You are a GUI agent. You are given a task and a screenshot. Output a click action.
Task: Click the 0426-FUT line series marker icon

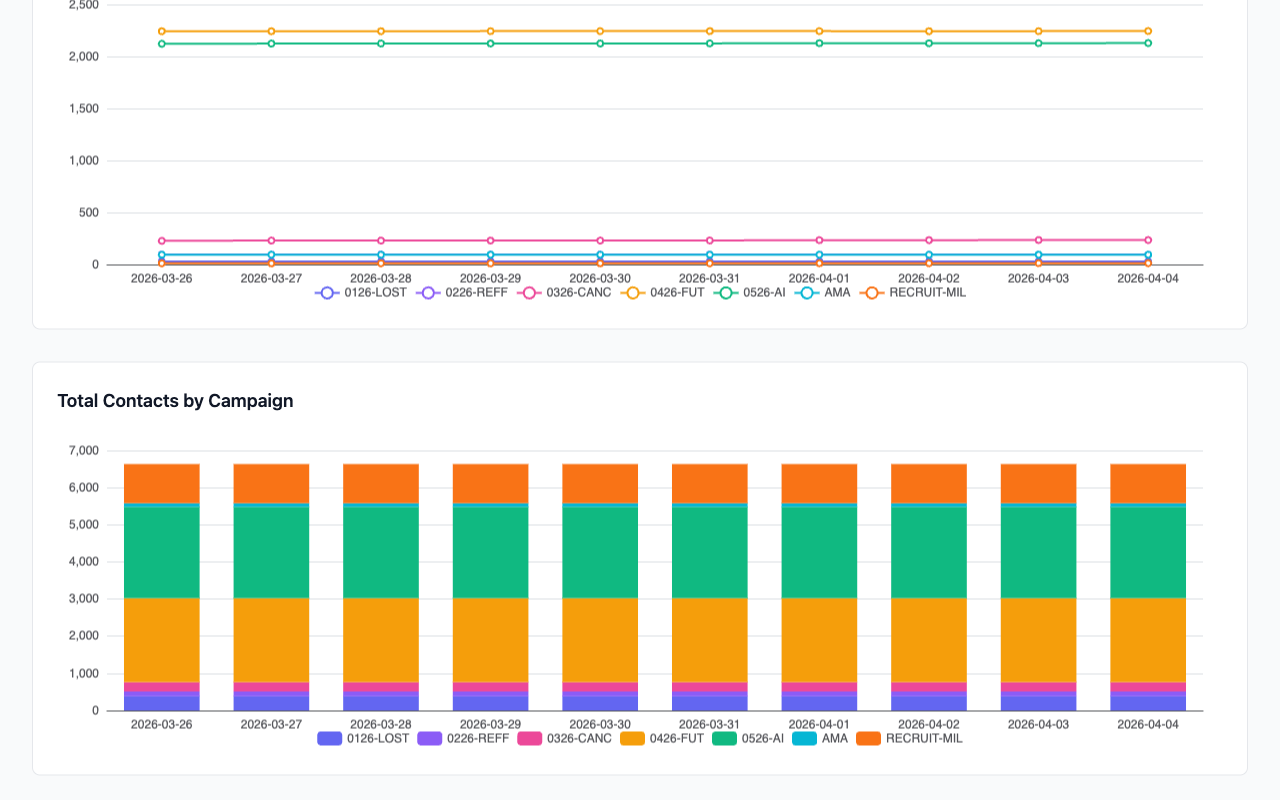631,292
